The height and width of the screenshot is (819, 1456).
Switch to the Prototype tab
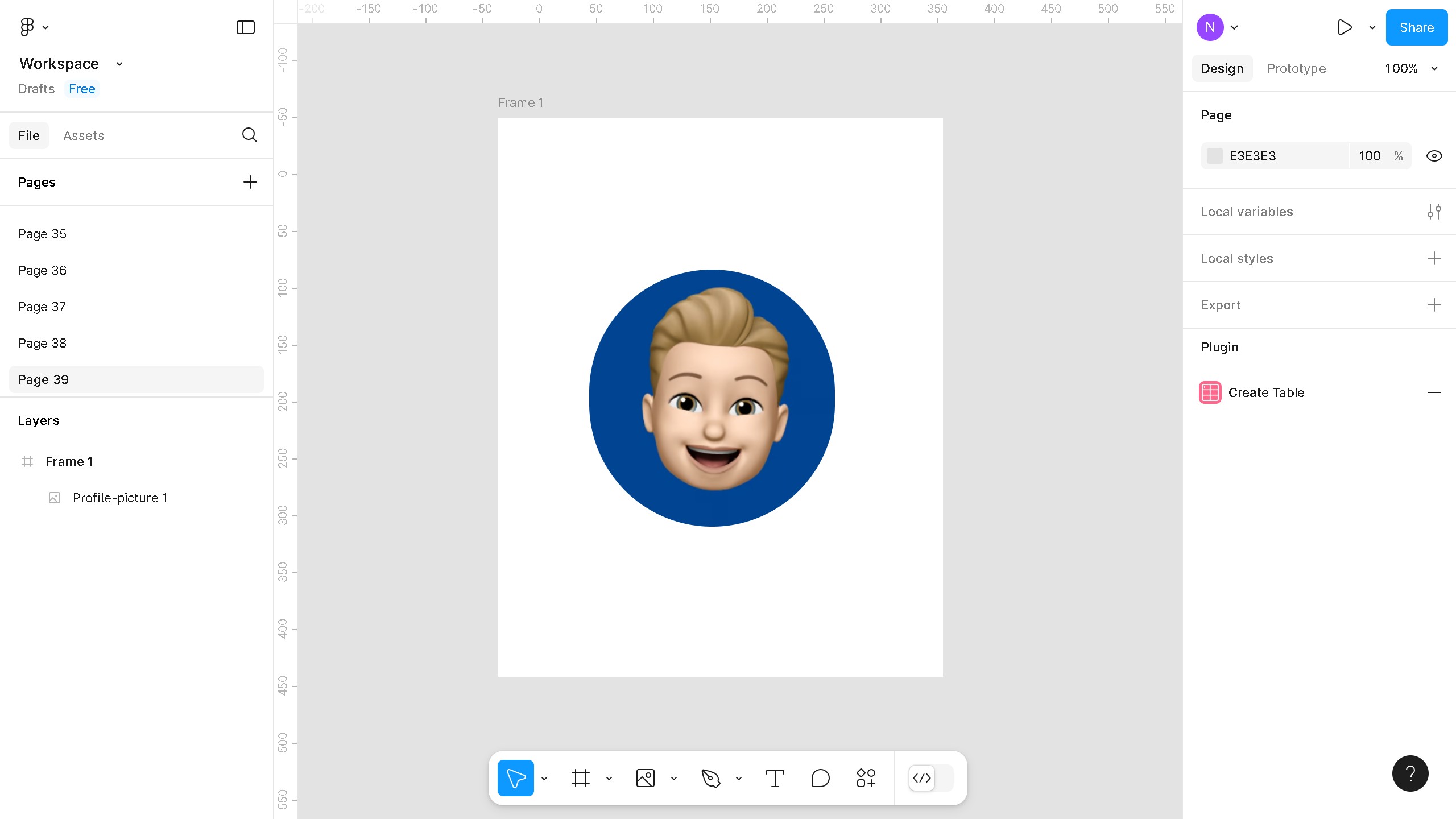coord(1296,68)
